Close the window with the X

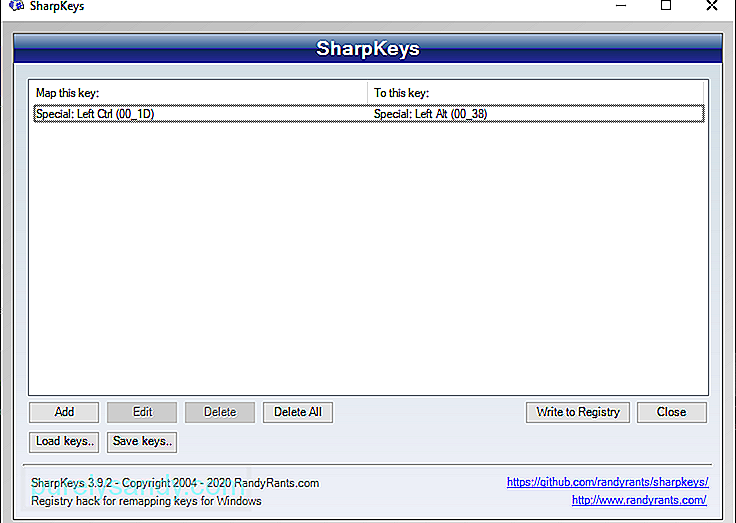click(712, 6)
